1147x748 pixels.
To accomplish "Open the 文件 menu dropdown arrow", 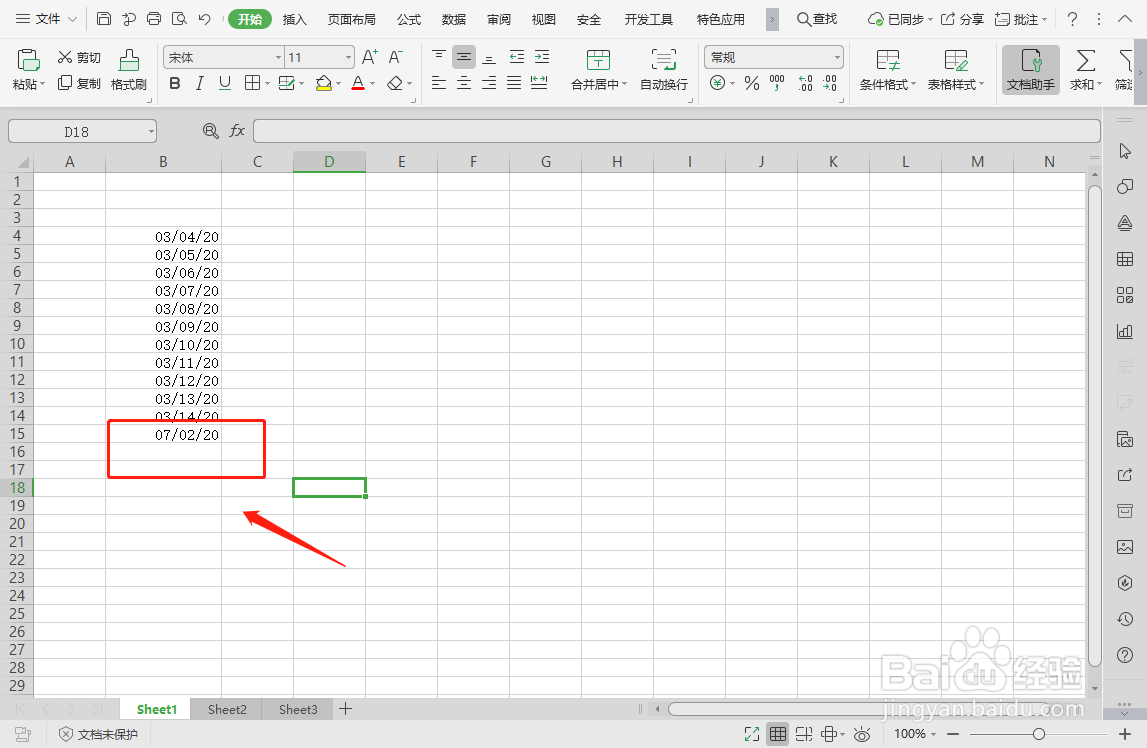I will click(72, 19).
